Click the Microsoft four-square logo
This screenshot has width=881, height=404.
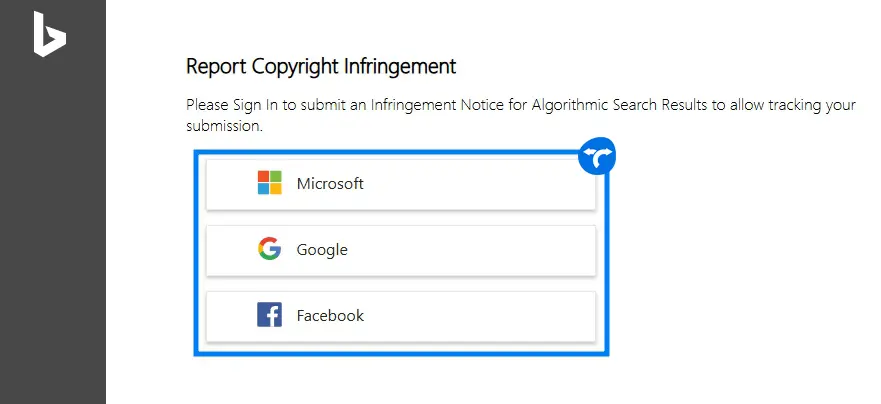point(270,183)
